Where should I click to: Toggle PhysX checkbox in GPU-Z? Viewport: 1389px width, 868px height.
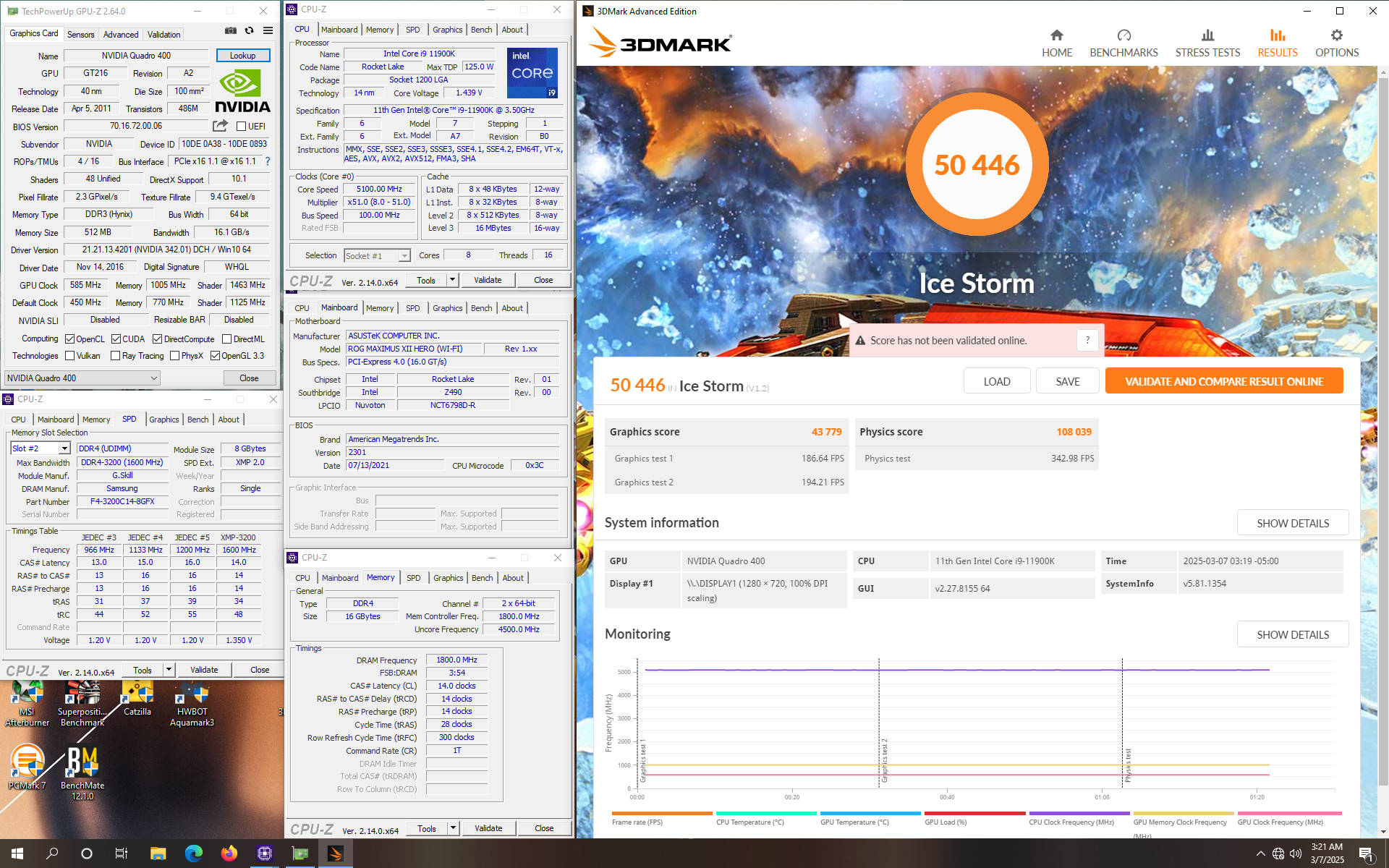click(174, 355)
